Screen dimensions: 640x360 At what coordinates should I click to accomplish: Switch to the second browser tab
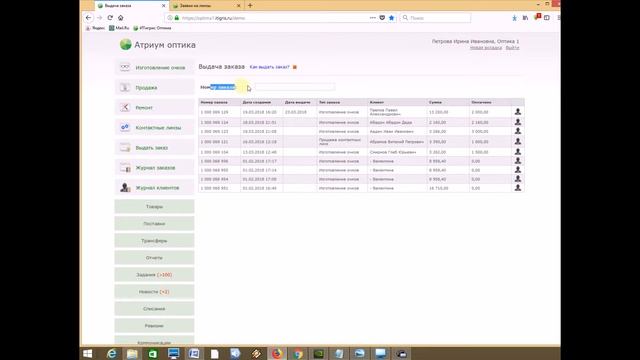[x=206, y=6]
